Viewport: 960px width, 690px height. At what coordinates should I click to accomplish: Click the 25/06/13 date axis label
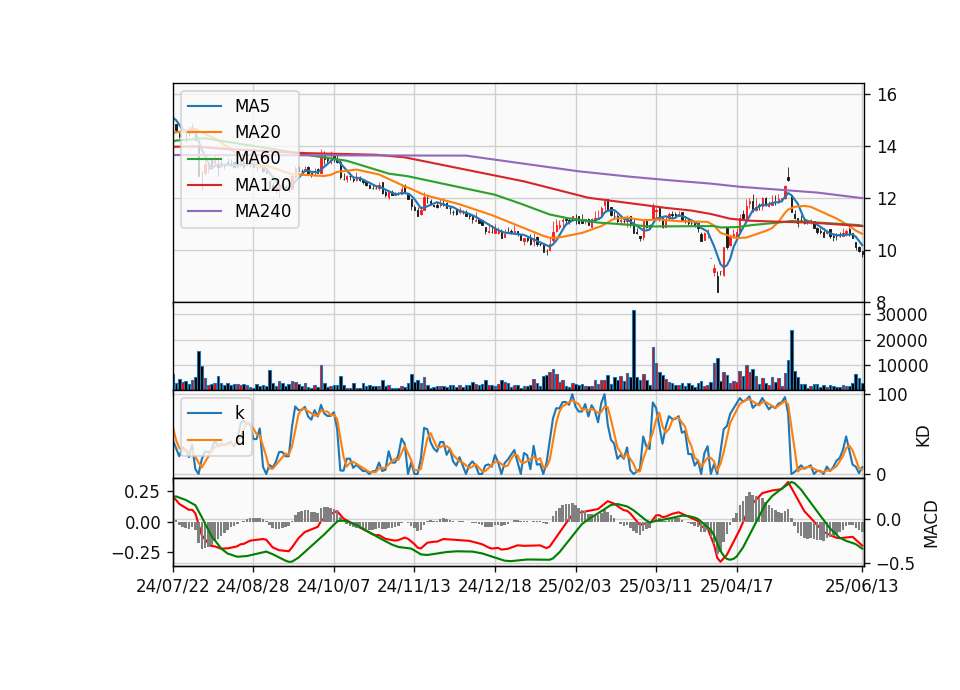coord(861,586)
